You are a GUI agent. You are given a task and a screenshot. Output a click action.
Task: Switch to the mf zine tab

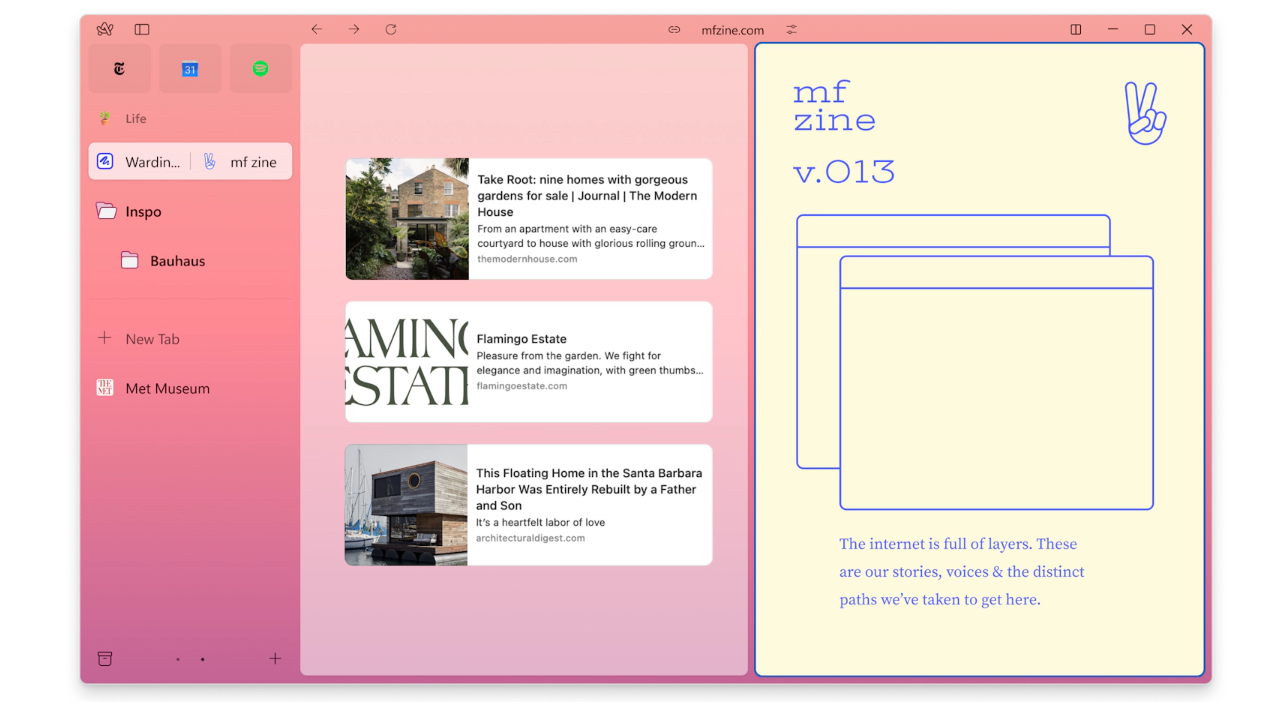click(x=241, y=162)
